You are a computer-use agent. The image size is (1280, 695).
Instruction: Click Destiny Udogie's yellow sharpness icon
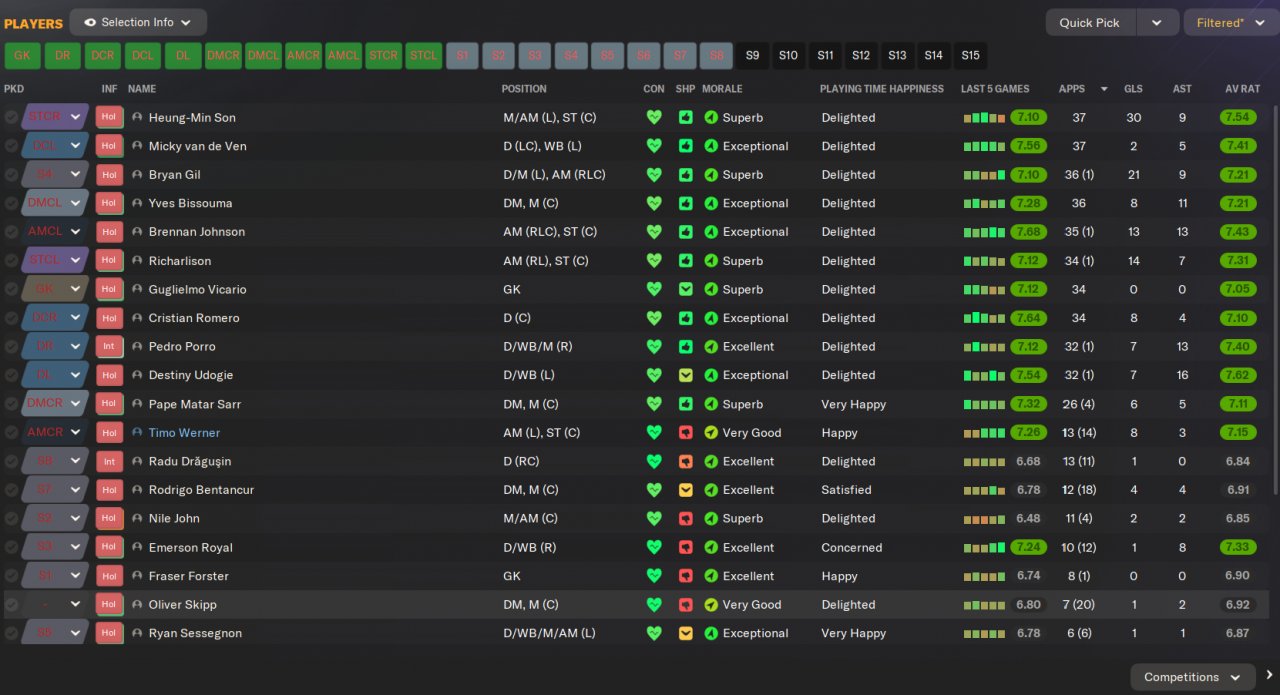tap(686, 375)
